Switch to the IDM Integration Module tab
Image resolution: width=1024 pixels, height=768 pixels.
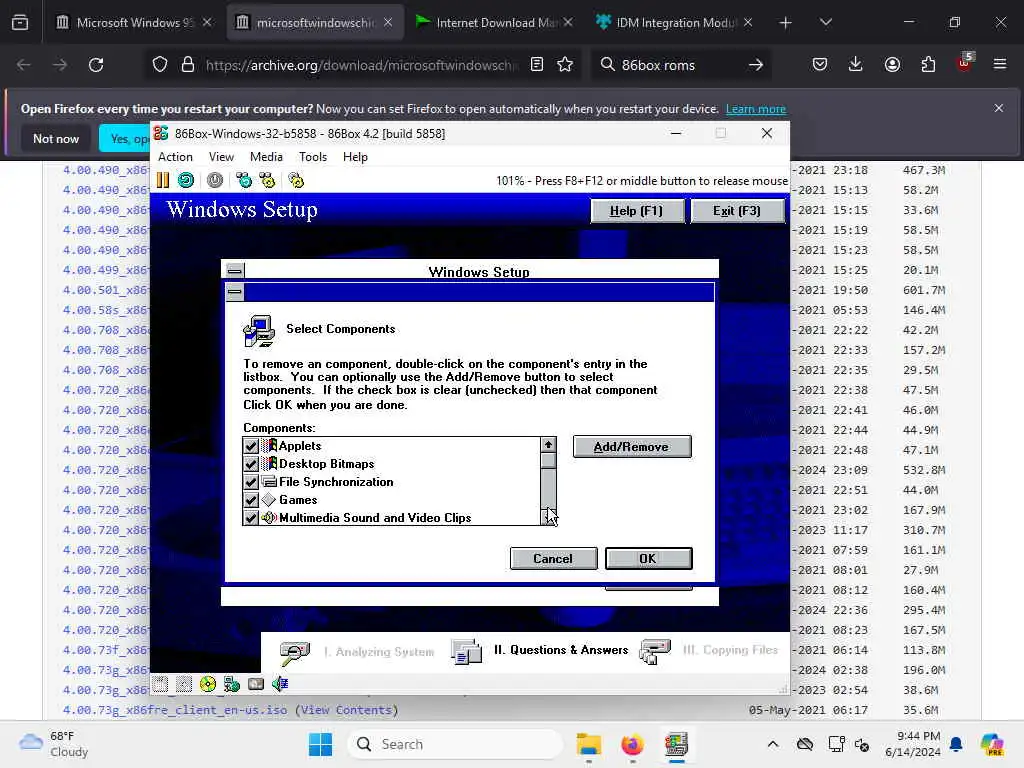click(676, 23)
